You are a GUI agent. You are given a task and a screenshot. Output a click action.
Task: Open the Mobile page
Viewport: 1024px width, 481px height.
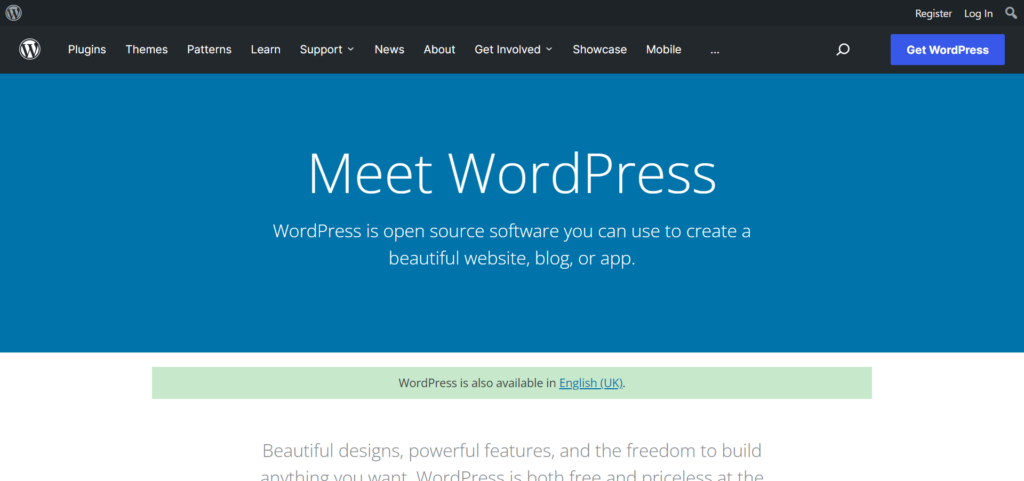664,50
